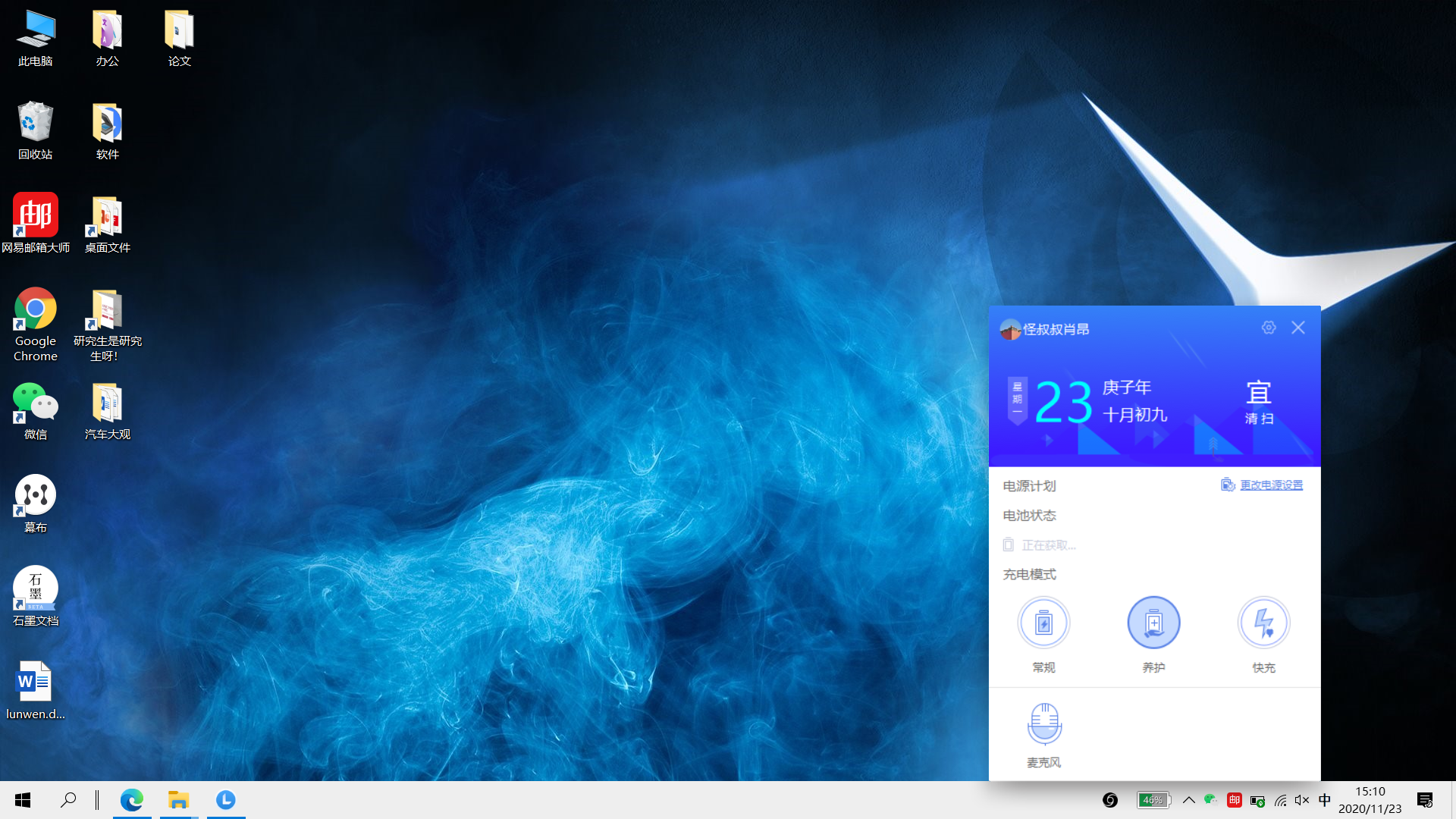Image resolution: width=1456 pixels, height=819 pixels.
Task: Expand hidden tray icons chevron
Action: point(1189,800)
